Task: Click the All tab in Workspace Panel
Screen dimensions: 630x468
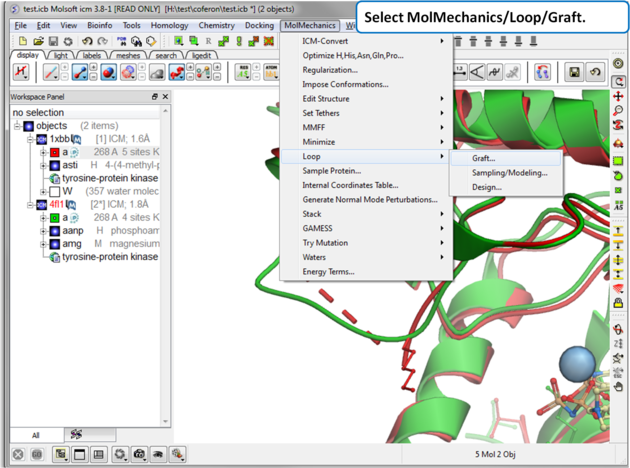Action: point(36,435)
